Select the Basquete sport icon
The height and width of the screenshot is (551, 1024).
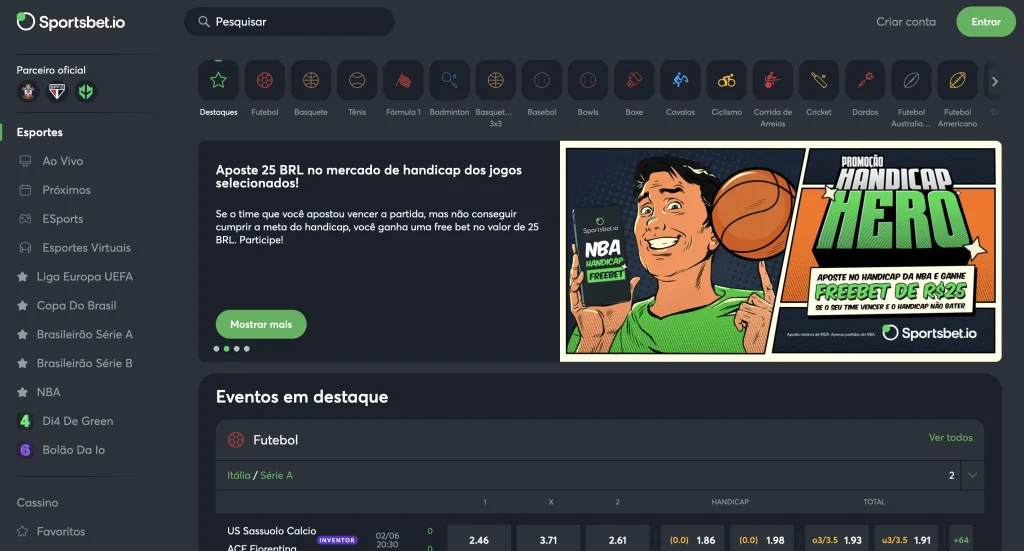pos(311,81)
